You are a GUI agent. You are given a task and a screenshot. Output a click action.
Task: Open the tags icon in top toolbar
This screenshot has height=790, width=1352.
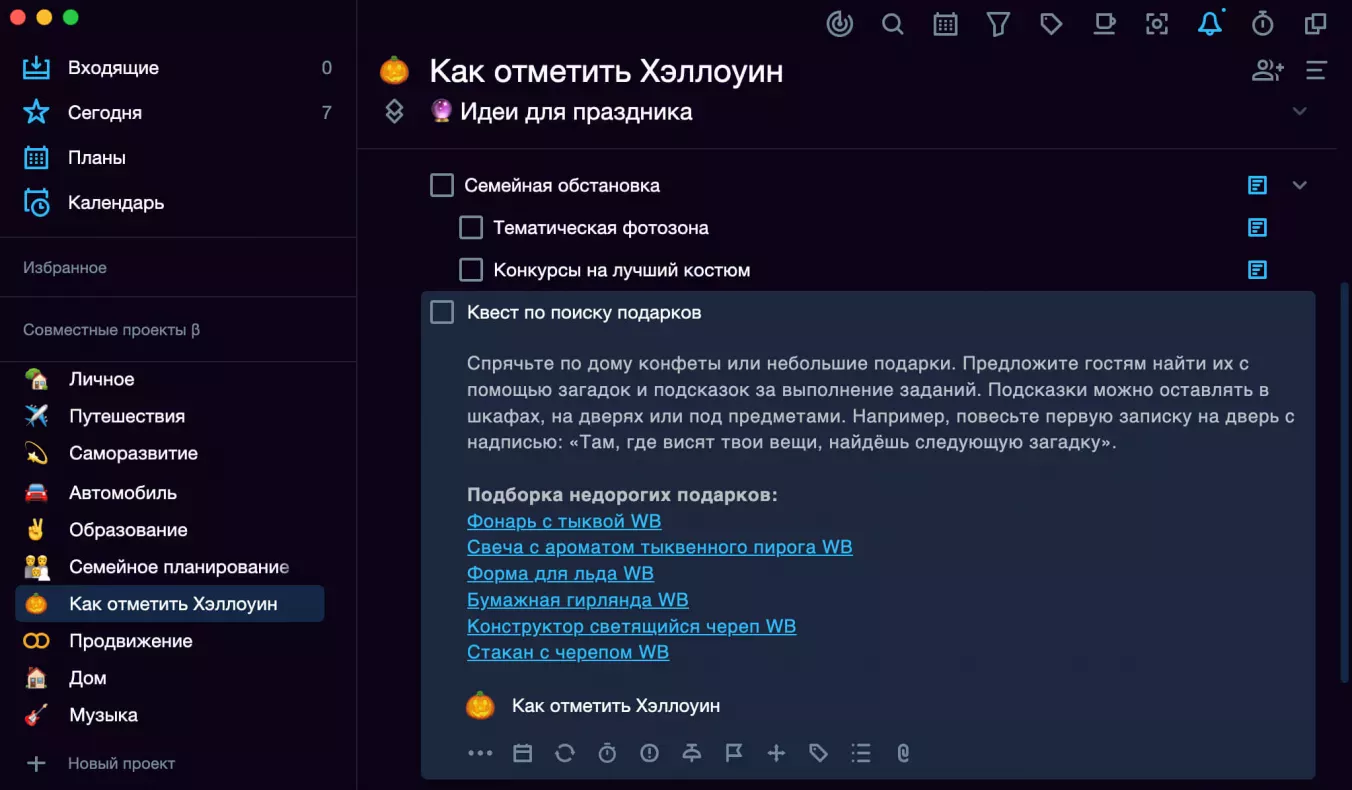(1051, 24)
